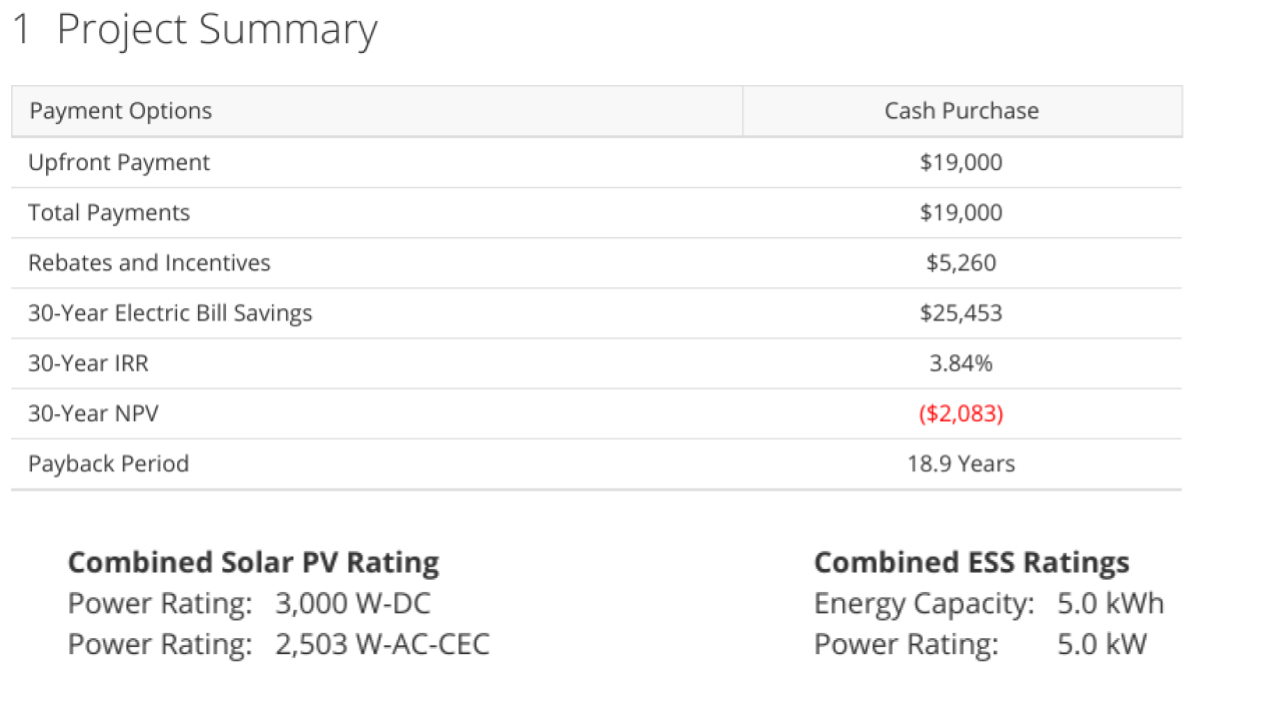The image size is (1280, 720).
Task: Click 30-Year Electric Bill Savings label
Action: (x=170, y=313)
